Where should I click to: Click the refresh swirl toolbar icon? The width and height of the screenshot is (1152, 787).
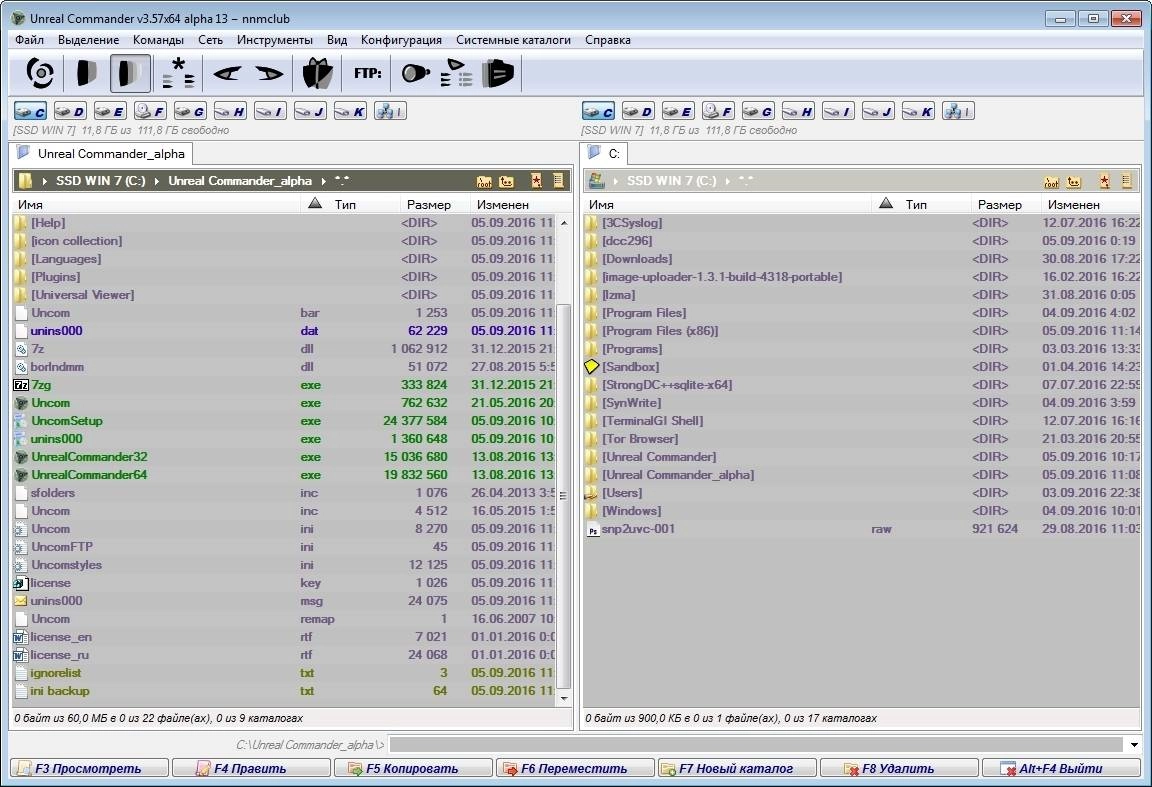(40, 73)
